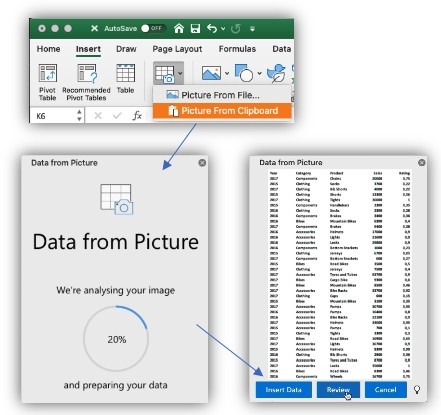Screen dimensions: 441x415
Task: Insert a Pivot Table
Action: [x=48, y=82]
